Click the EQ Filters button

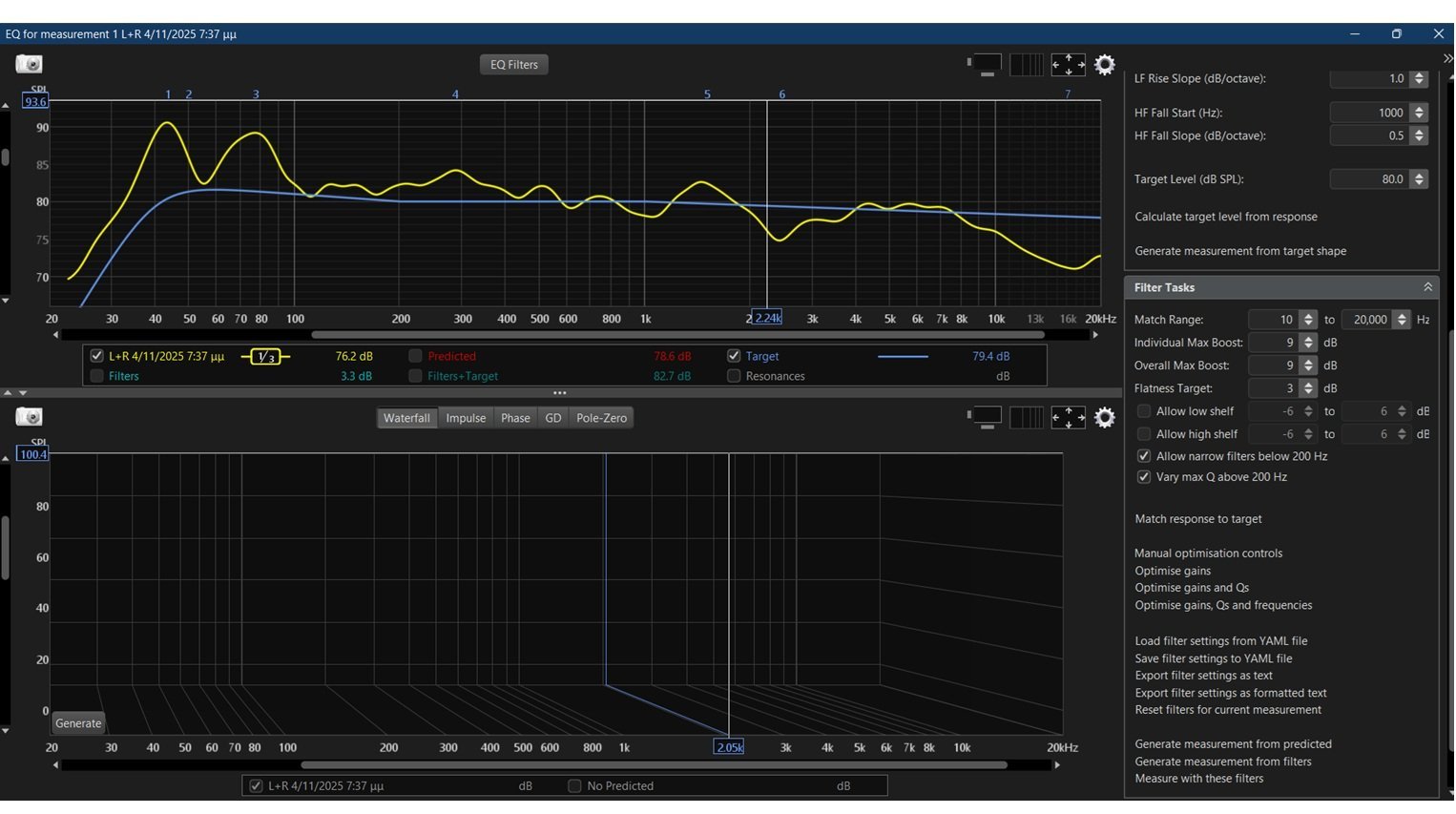513,65
